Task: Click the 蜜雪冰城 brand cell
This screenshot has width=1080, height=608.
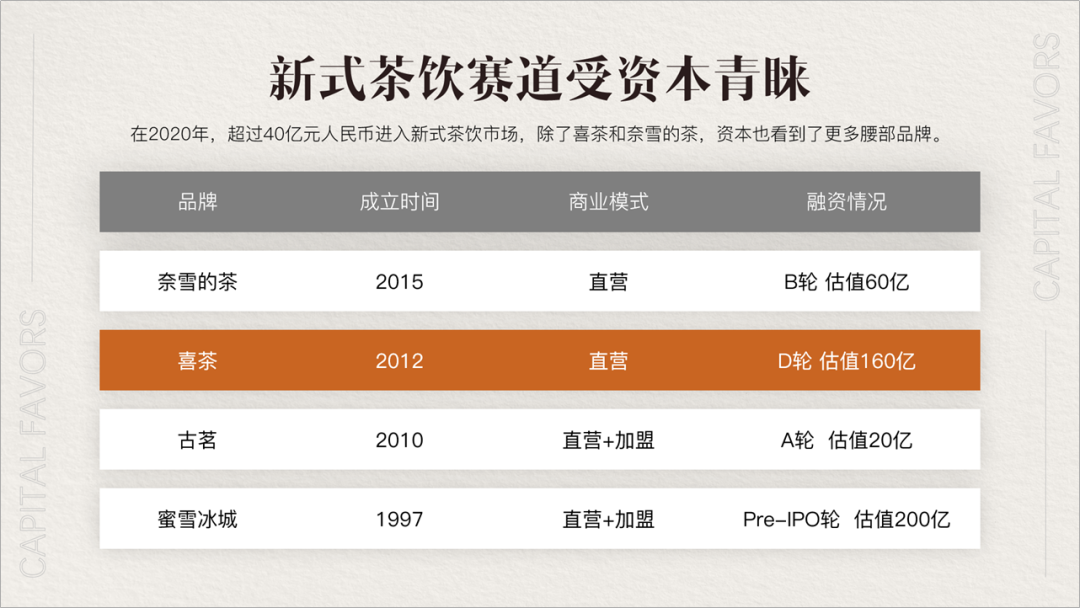Action: click(198, 519)
